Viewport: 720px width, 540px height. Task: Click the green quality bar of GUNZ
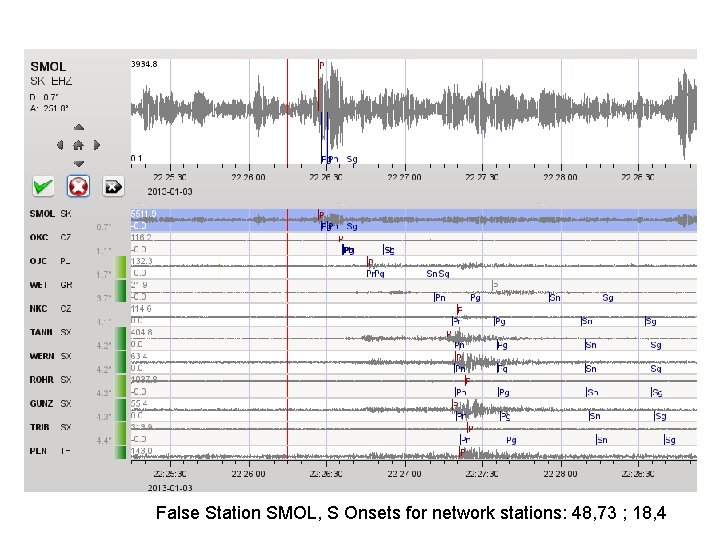(120, 410)
